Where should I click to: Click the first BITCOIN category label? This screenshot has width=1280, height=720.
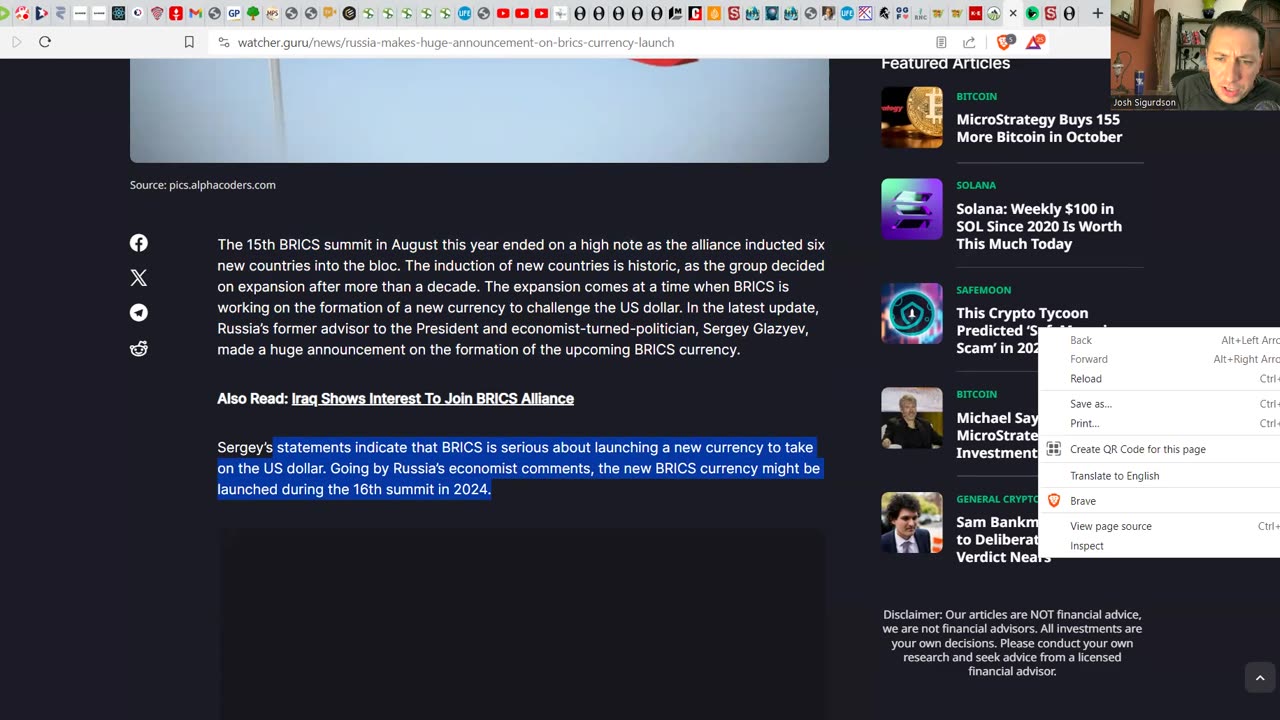976,96
